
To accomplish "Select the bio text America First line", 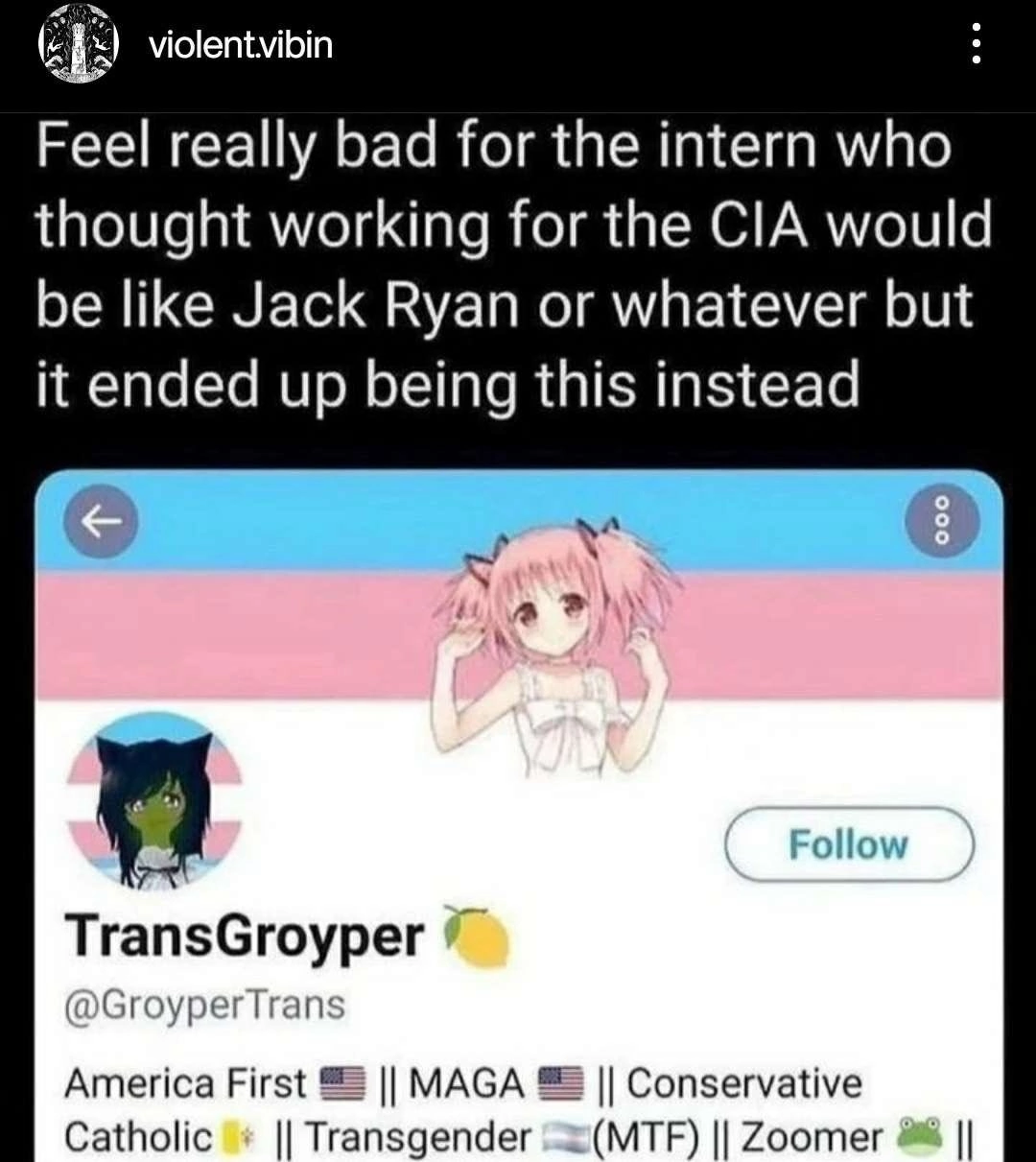I will click(x=463, y=1082).
